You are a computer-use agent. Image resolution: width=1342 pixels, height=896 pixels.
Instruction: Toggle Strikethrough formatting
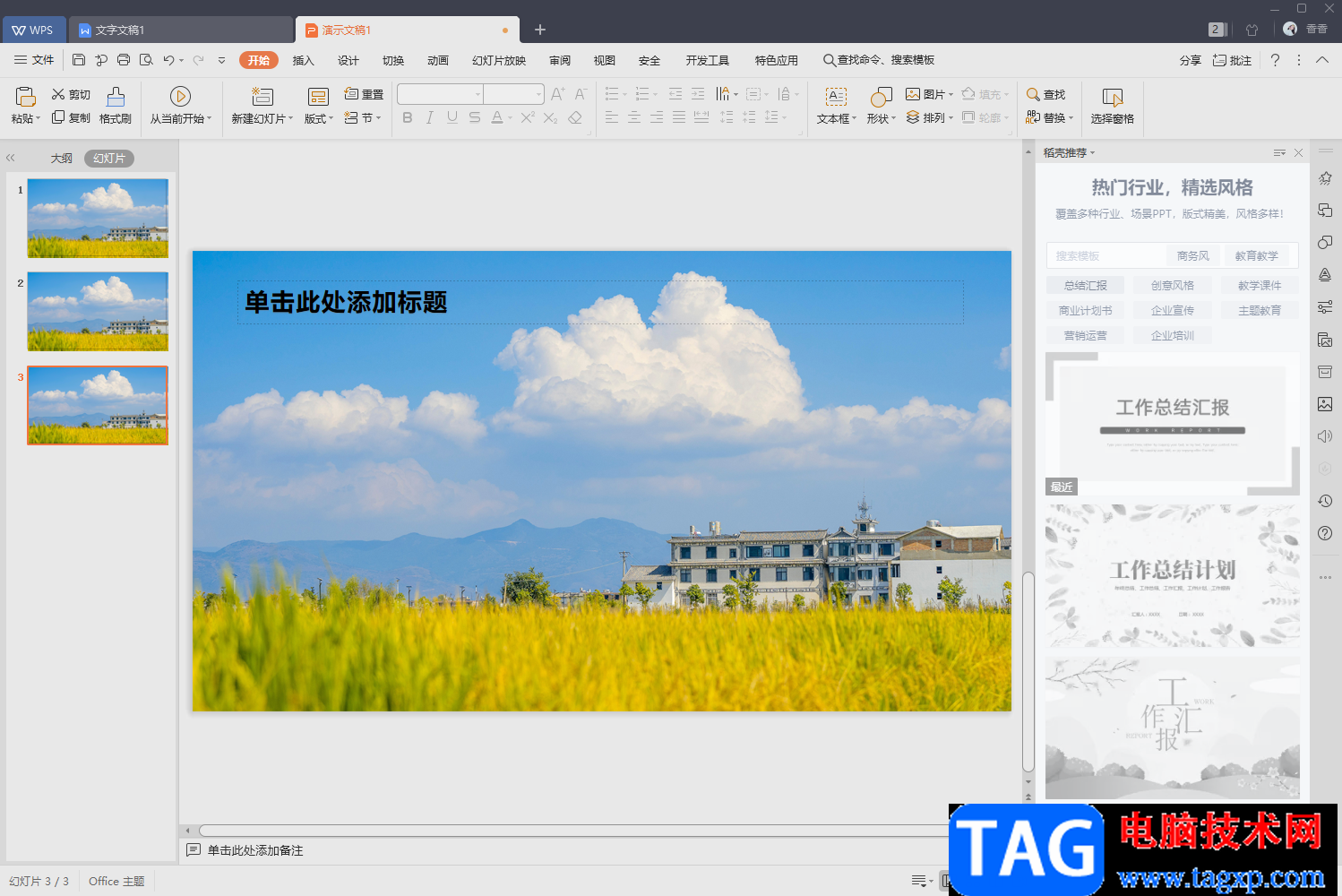pyautogui.click(x=475, y=117)
